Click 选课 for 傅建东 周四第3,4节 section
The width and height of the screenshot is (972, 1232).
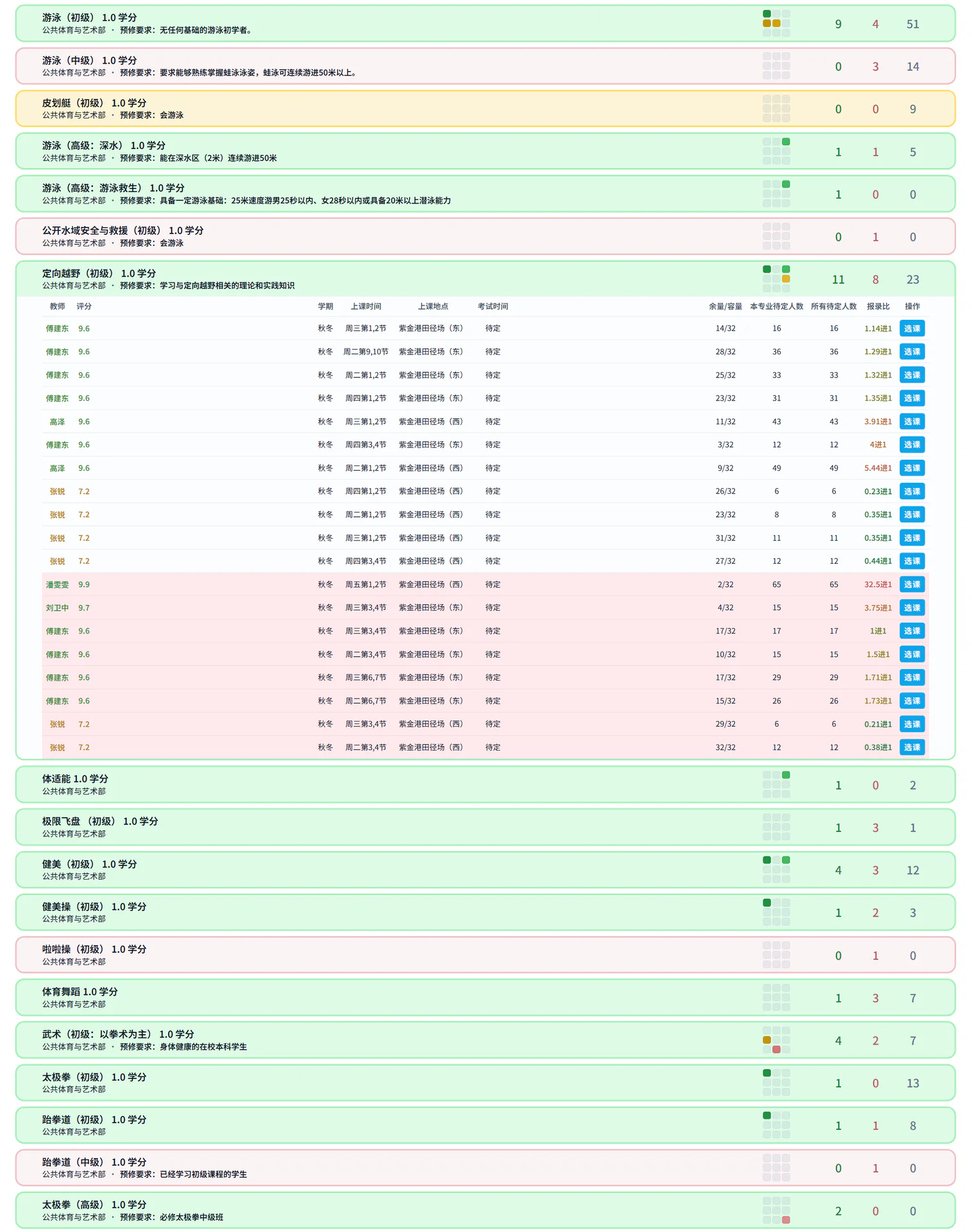(x=912, y=445)
